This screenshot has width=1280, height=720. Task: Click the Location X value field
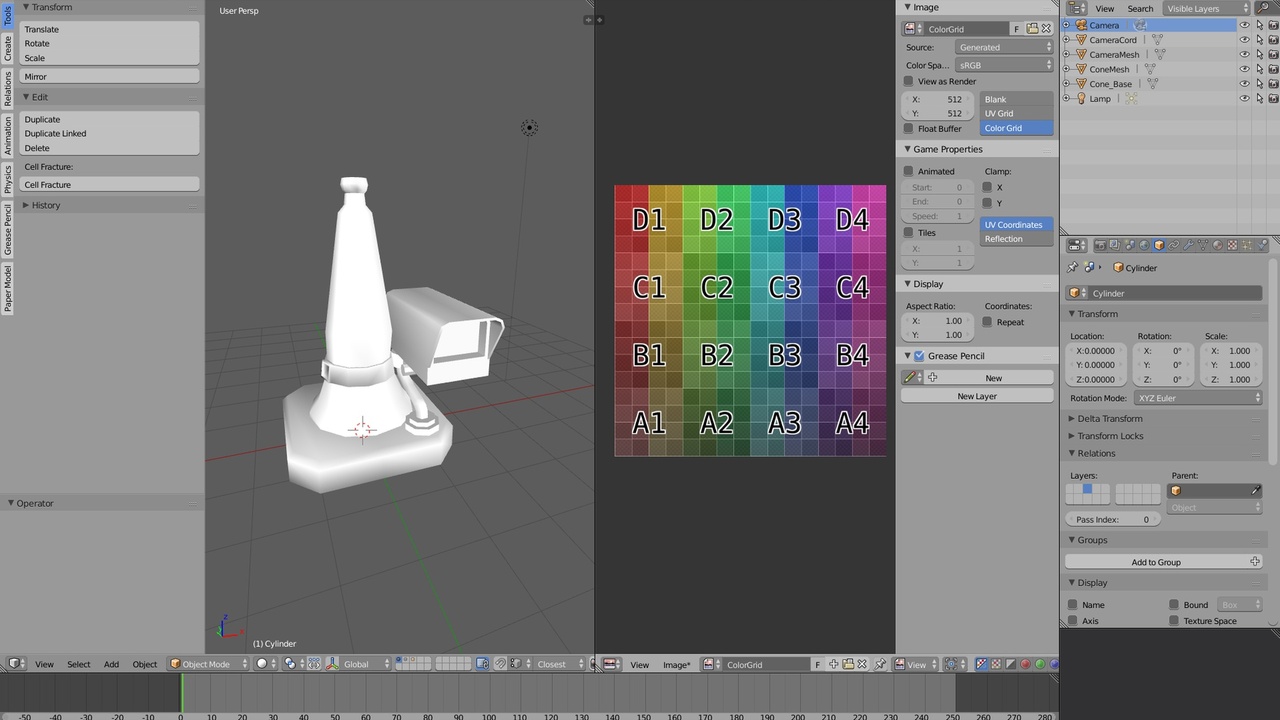[x=1095, y=350]
